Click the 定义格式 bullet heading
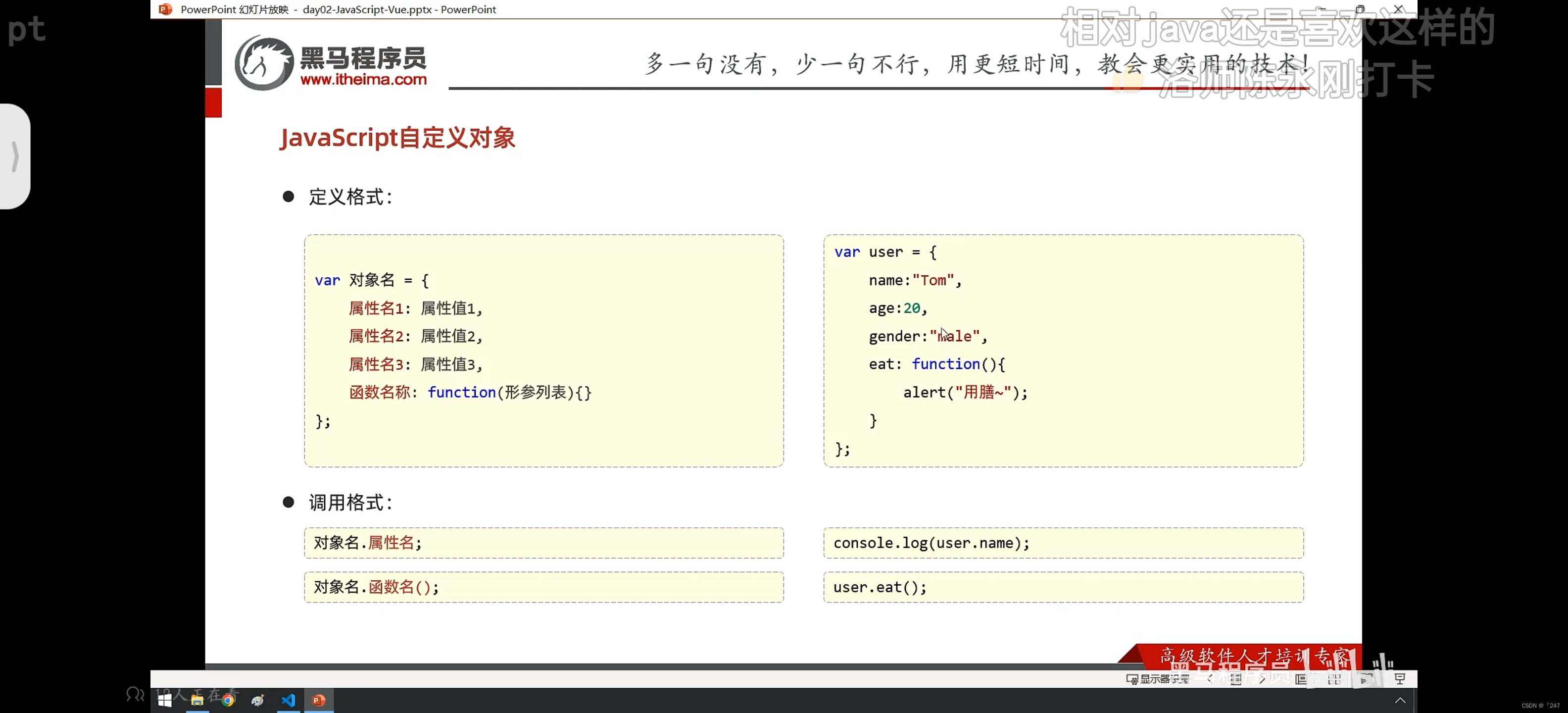The height and width of the screenshot is (713, 1568). (350, 197)
